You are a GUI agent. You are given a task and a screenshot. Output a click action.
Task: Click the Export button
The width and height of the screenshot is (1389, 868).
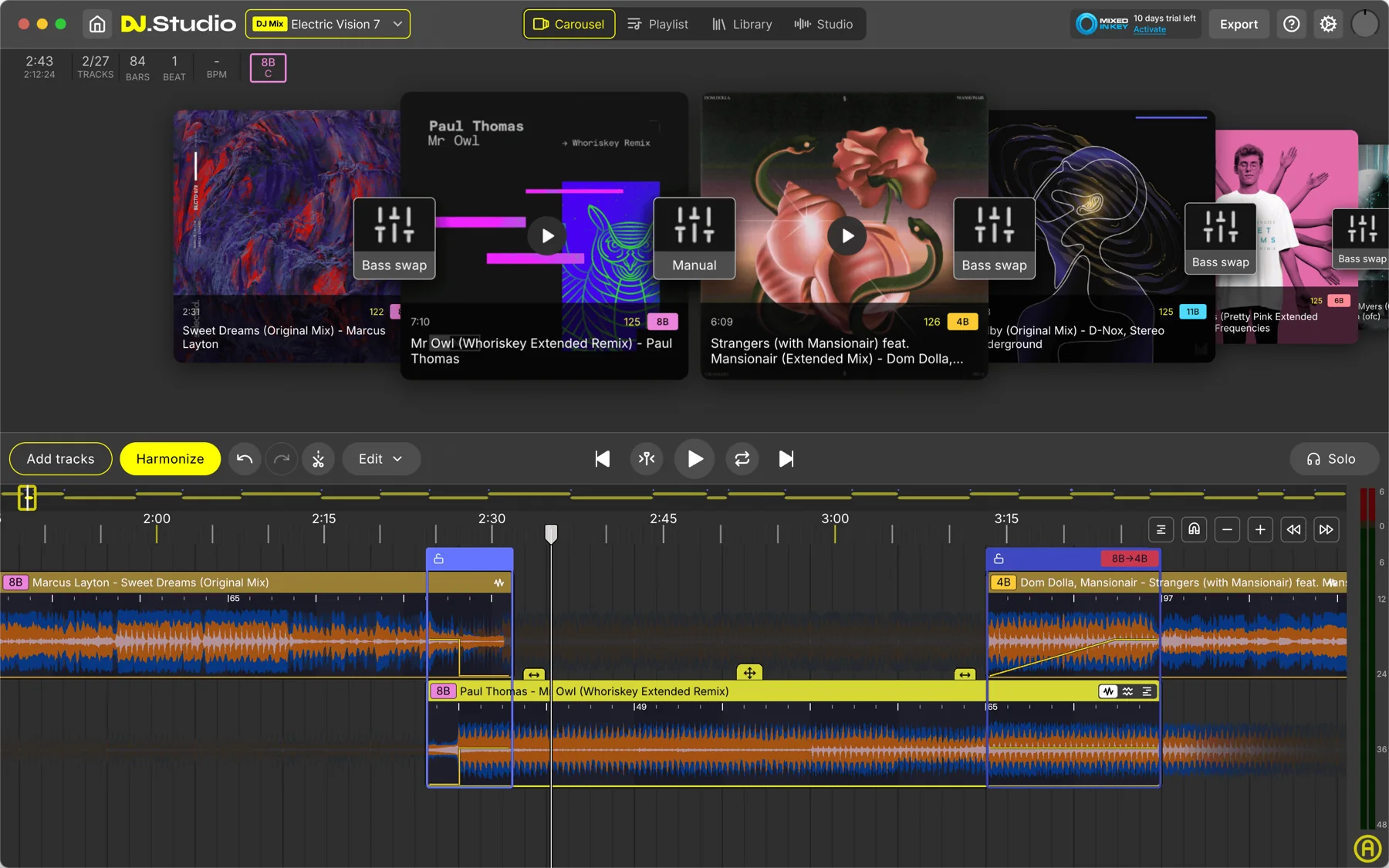[x=1239, y=24]
